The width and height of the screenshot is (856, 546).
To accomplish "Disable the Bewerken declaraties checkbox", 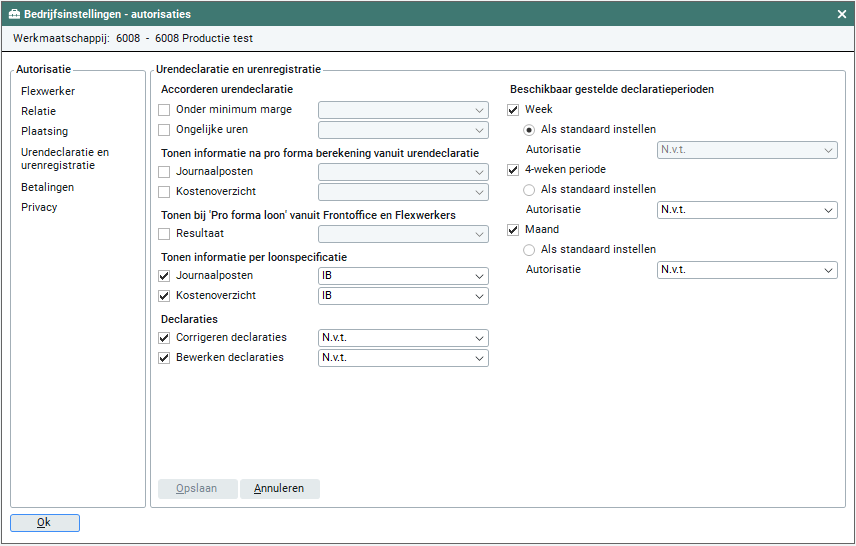I will coord(165,358).
